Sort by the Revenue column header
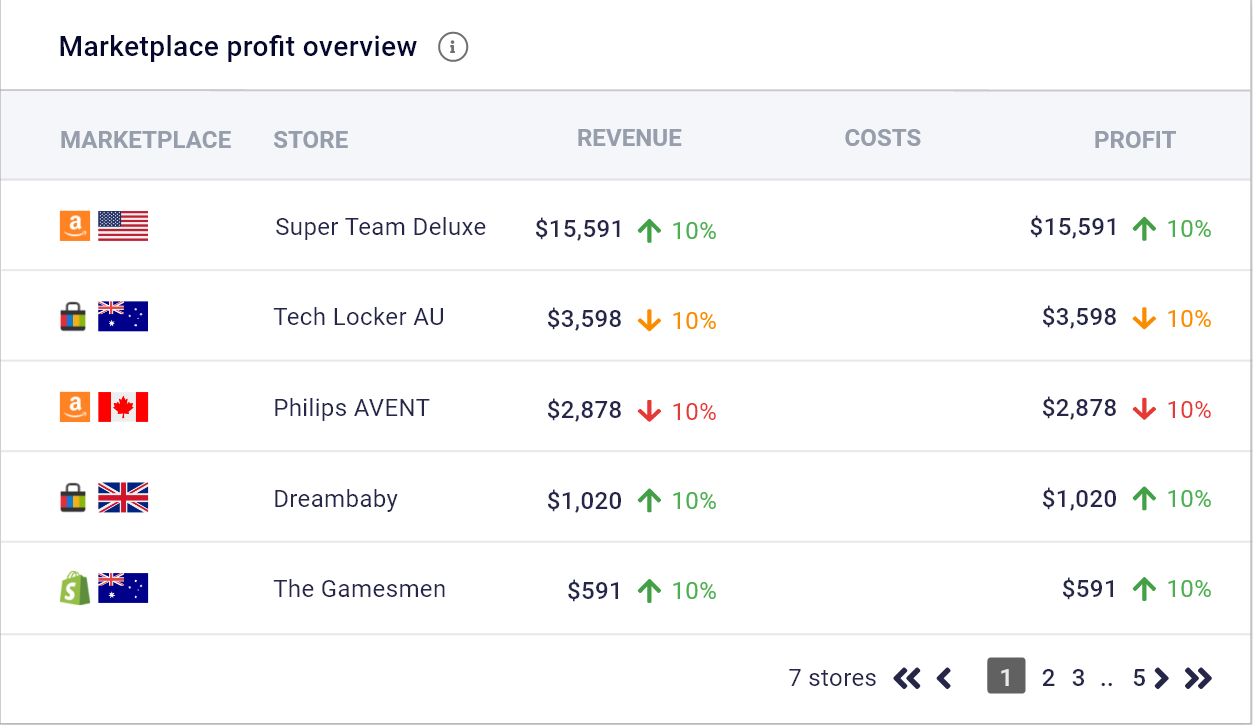Viewport: 1253px width, 725px height. click(629, 138)
